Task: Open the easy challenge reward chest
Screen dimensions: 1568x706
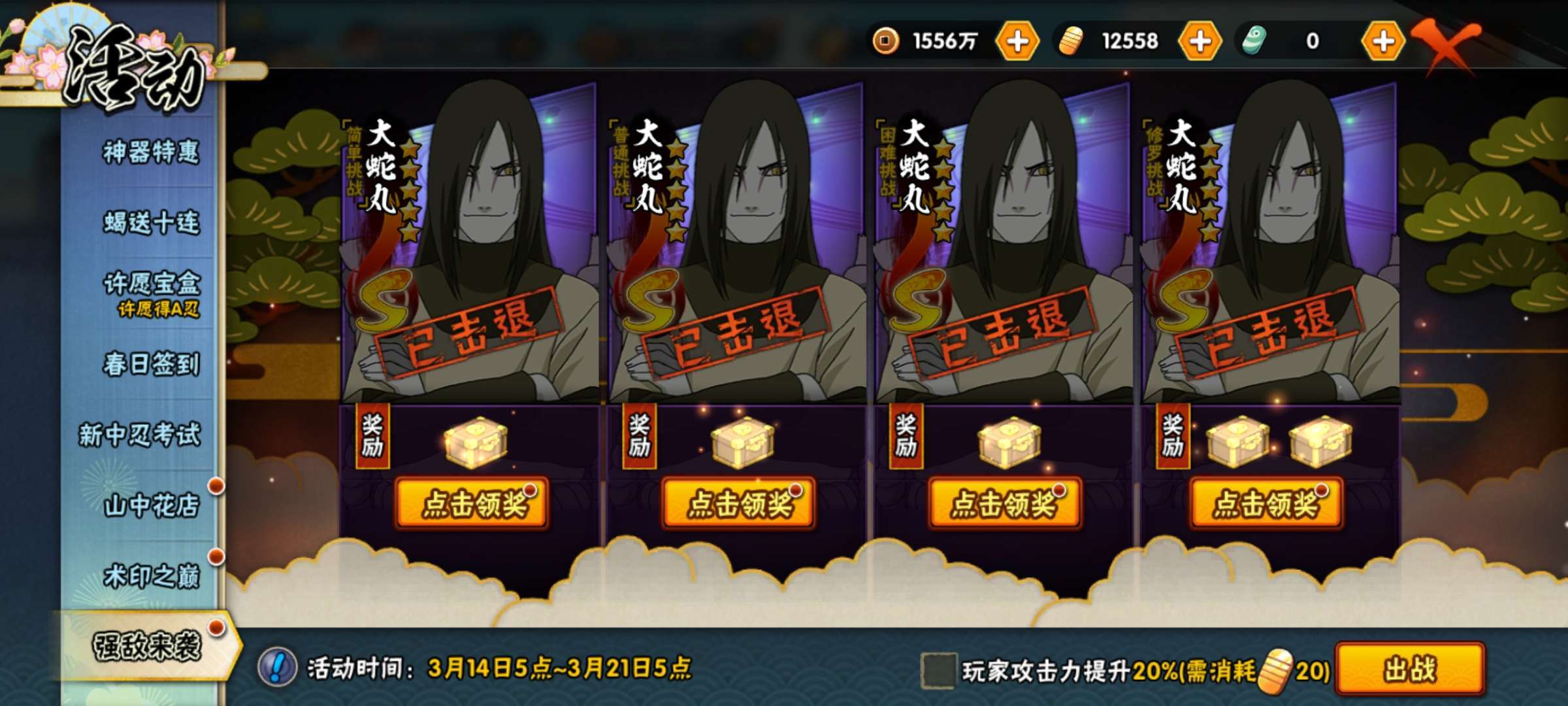Action: (x=476, y=442)
